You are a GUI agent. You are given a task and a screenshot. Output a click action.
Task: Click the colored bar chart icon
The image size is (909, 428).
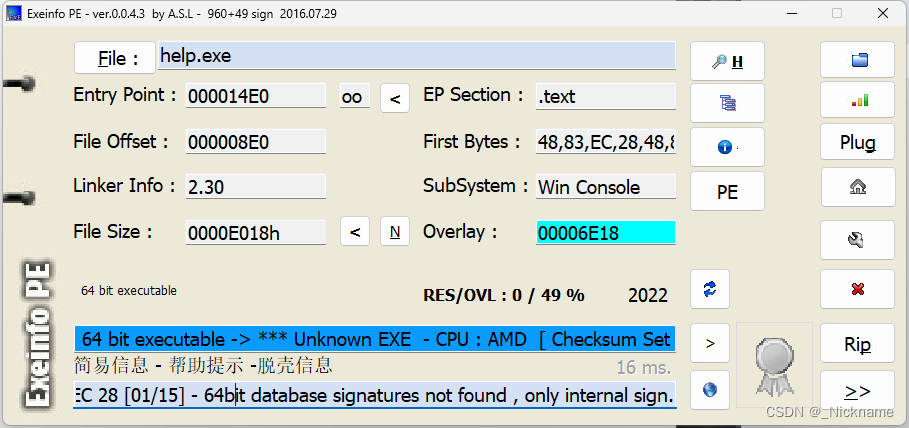857,101
